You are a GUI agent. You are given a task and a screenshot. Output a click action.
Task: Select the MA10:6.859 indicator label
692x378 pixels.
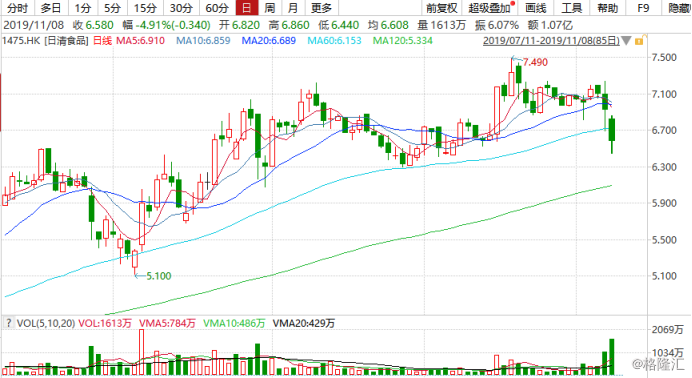(203, 41)
